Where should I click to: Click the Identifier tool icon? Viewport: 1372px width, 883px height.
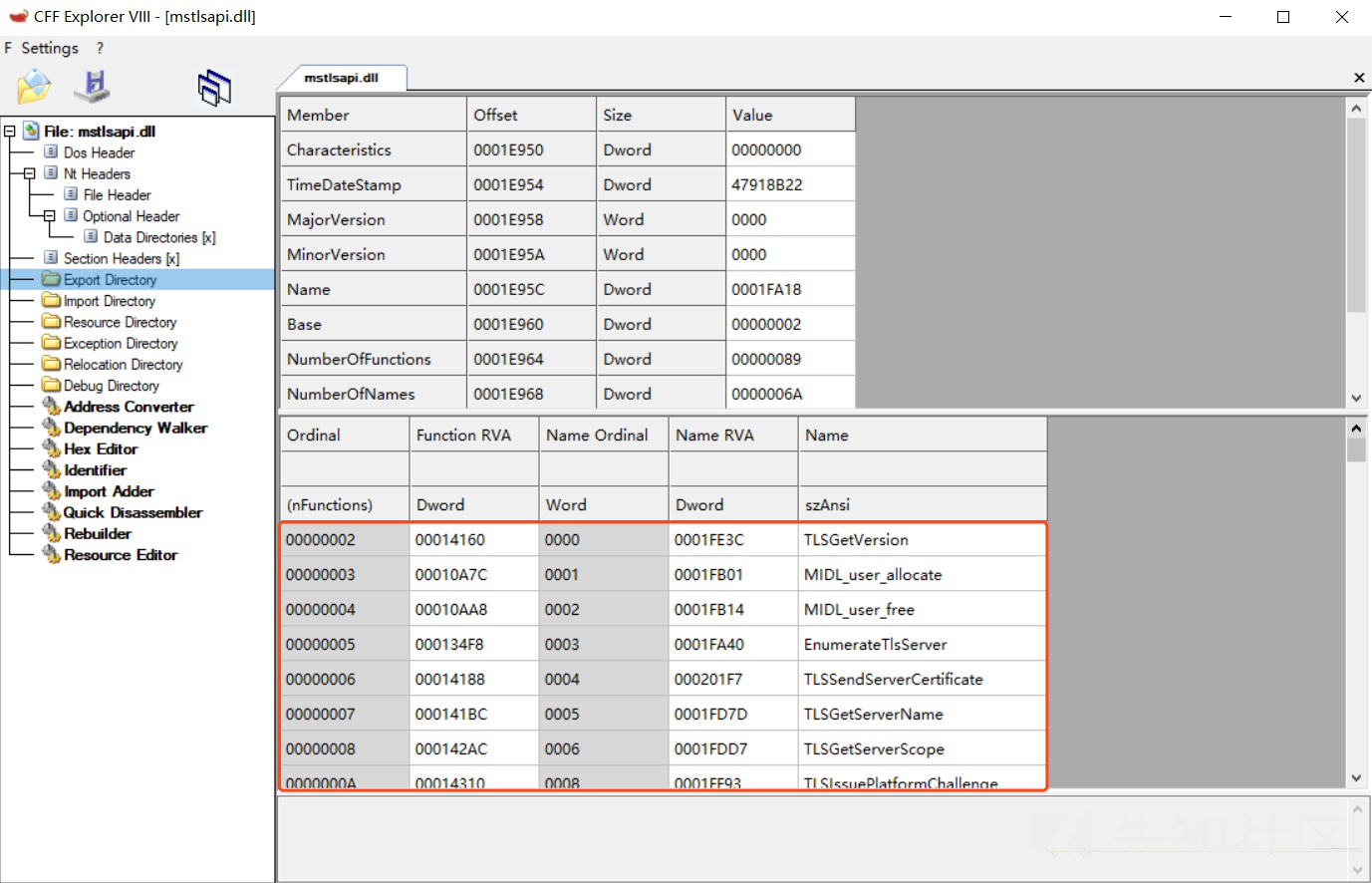click(x=52, y=469)
